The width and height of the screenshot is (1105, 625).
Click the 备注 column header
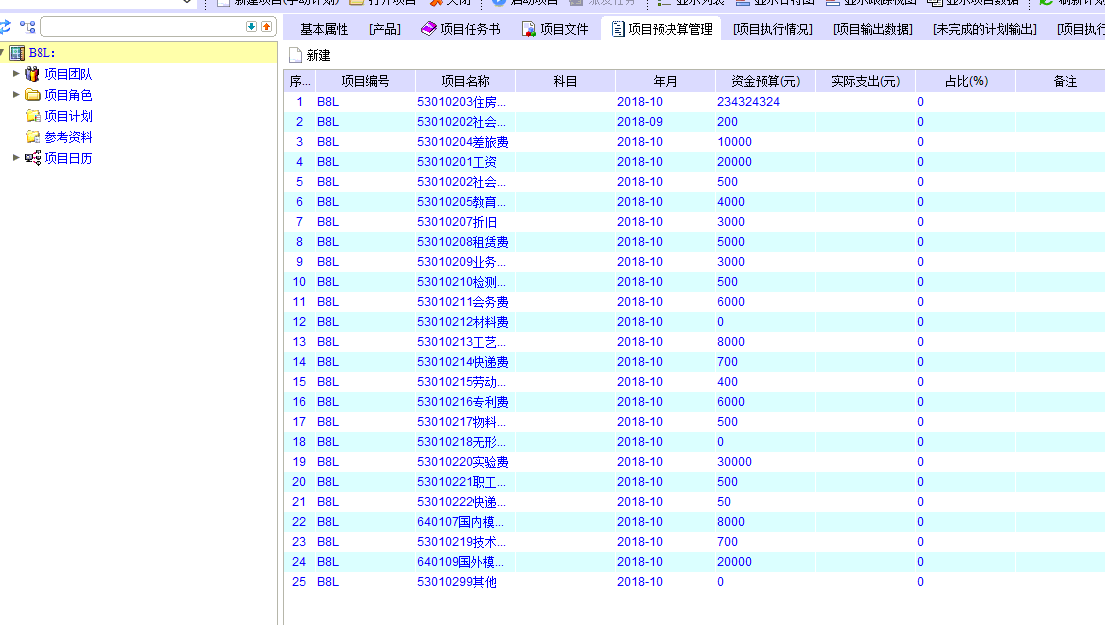point(1065,82)
